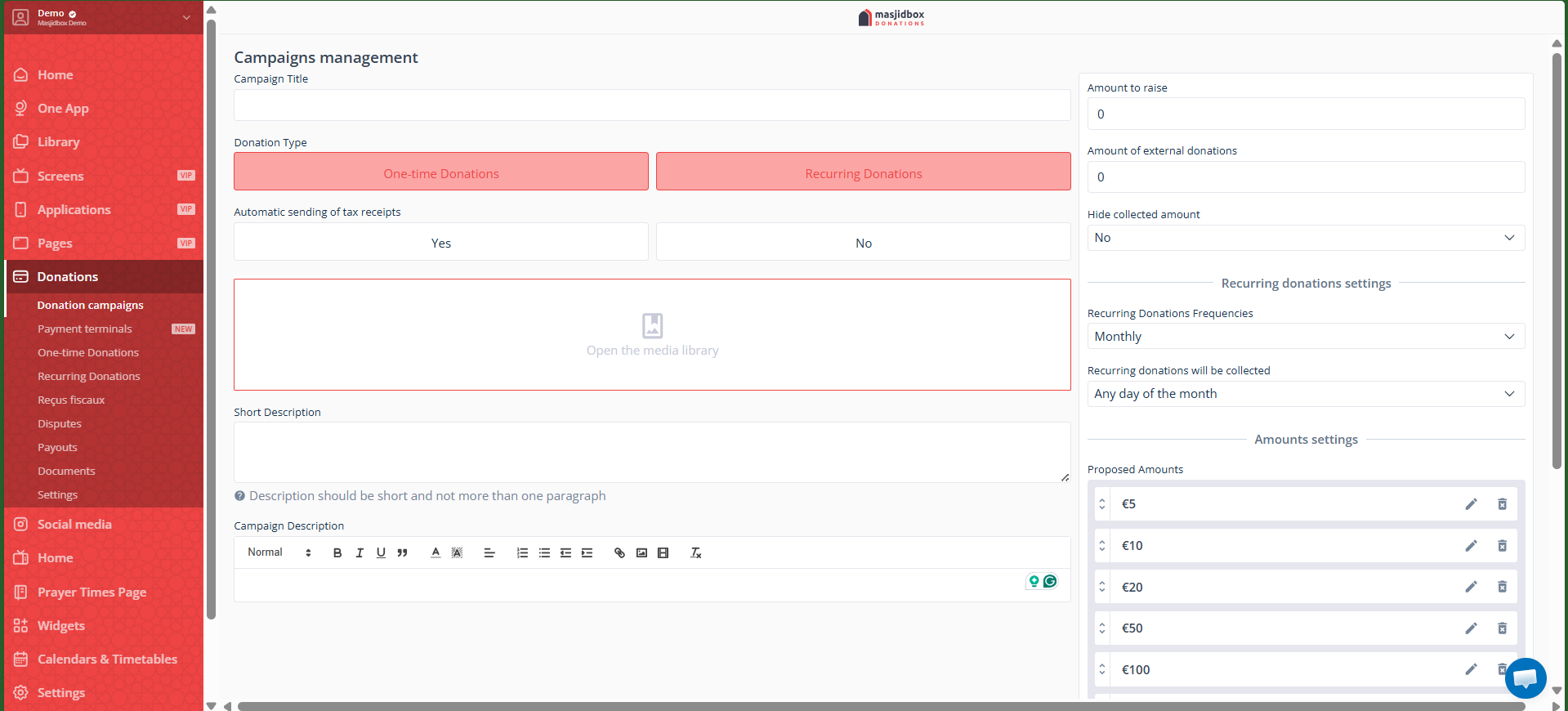The image size is (1568, 711).
Task: Click the clear formatting icon
Action: (x=696, y=553)
